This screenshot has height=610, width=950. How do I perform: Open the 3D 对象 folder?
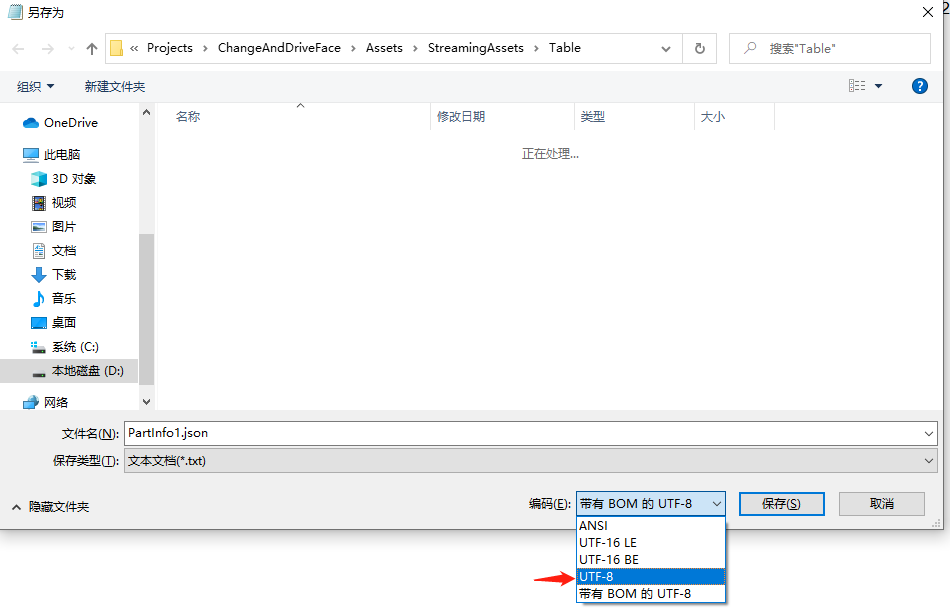click(64, 179)
